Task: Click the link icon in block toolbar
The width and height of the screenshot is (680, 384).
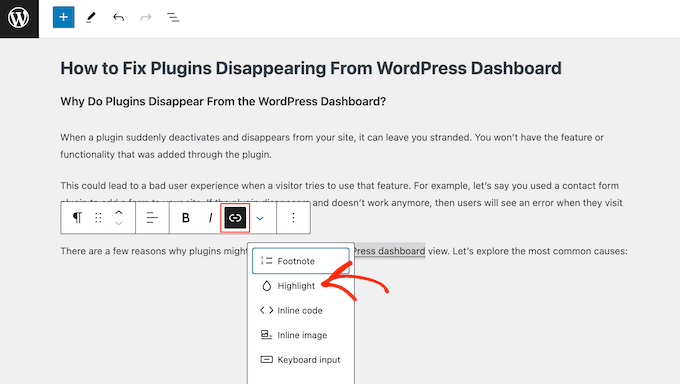Action: tap(235, 217)
